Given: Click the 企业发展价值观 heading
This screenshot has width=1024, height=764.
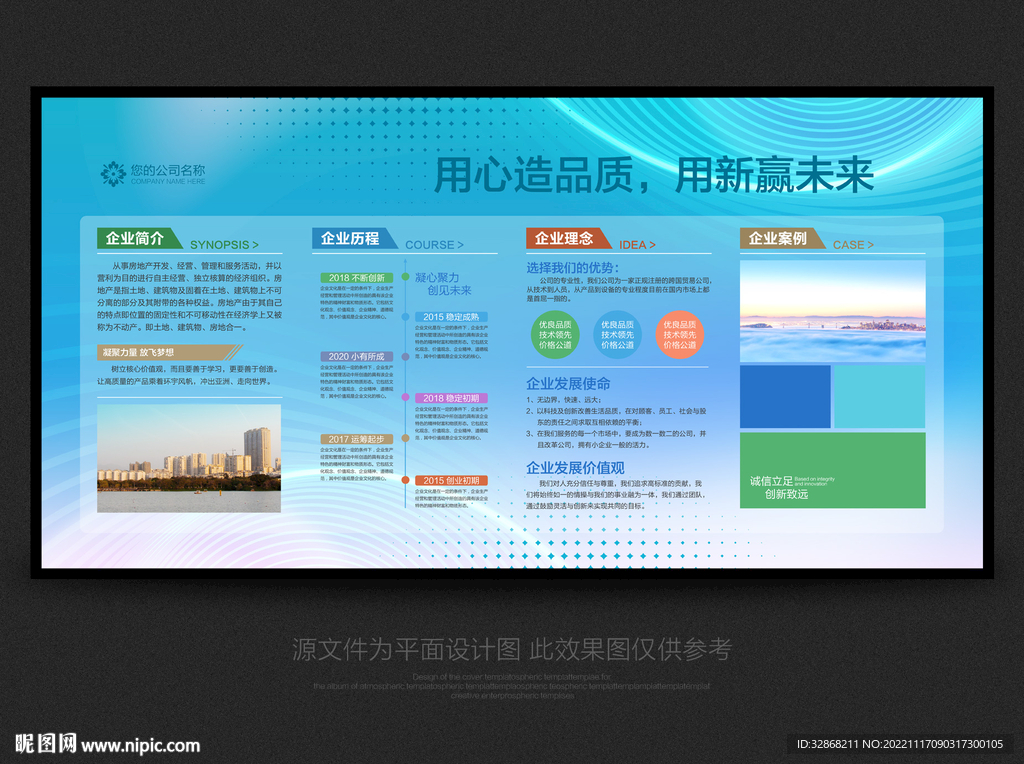Looking at the screenshot, I should point(575,468).
